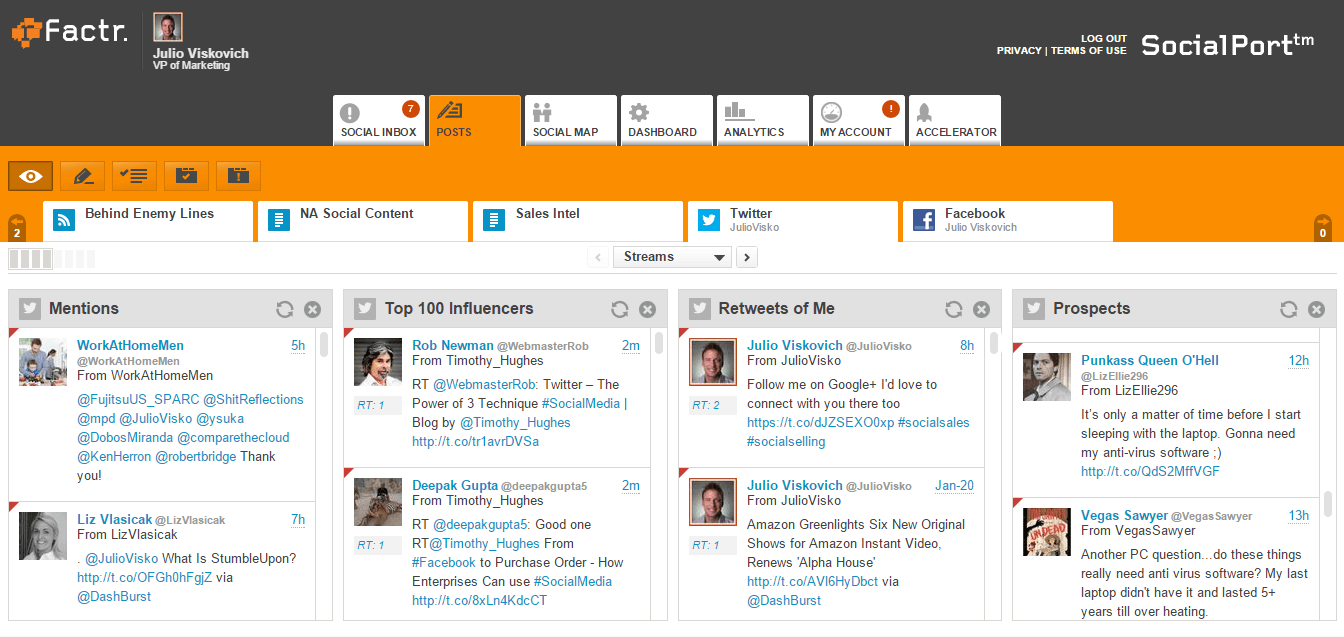Click the Prospects column scrollbar
Viewport: 1344px width, 637px height.
(x=1328, y=503)
